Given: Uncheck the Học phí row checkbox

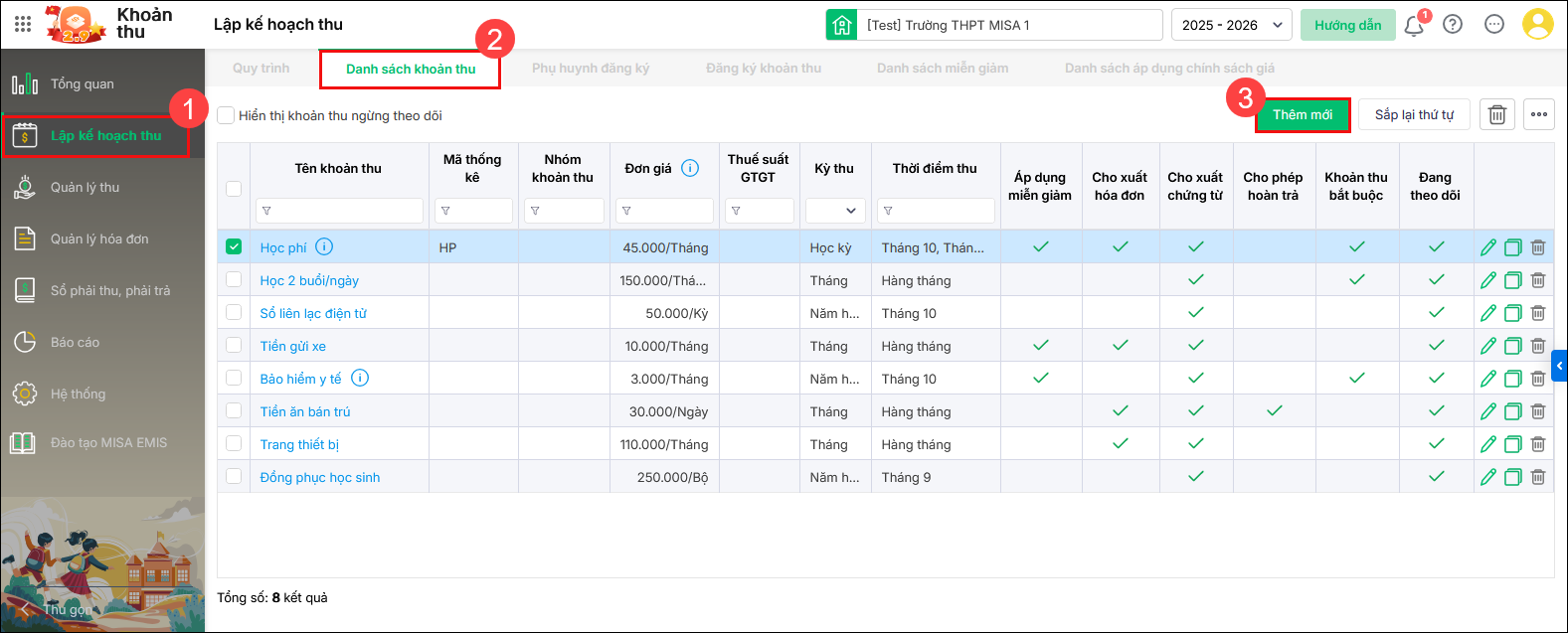Looking at the screenshot, I should pos(234,246).
